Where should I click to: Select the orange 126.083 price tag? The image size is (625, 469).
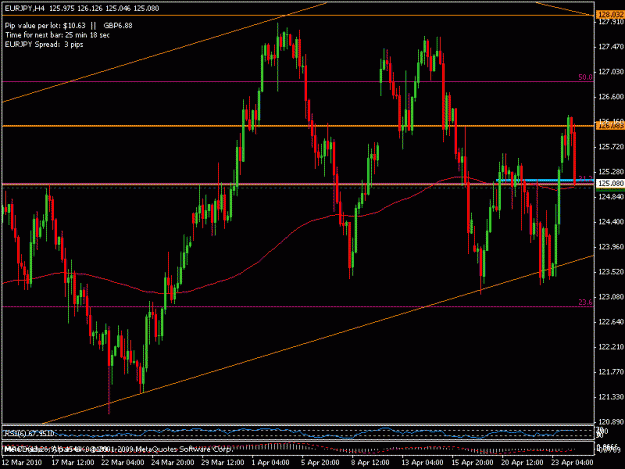click(x=610, y=126)
